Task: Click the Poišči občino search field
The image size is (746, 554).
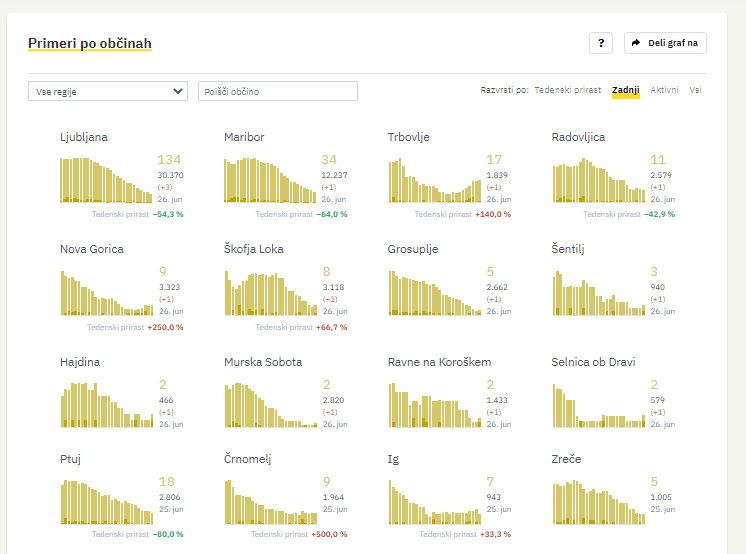Action: click(277, 91)
